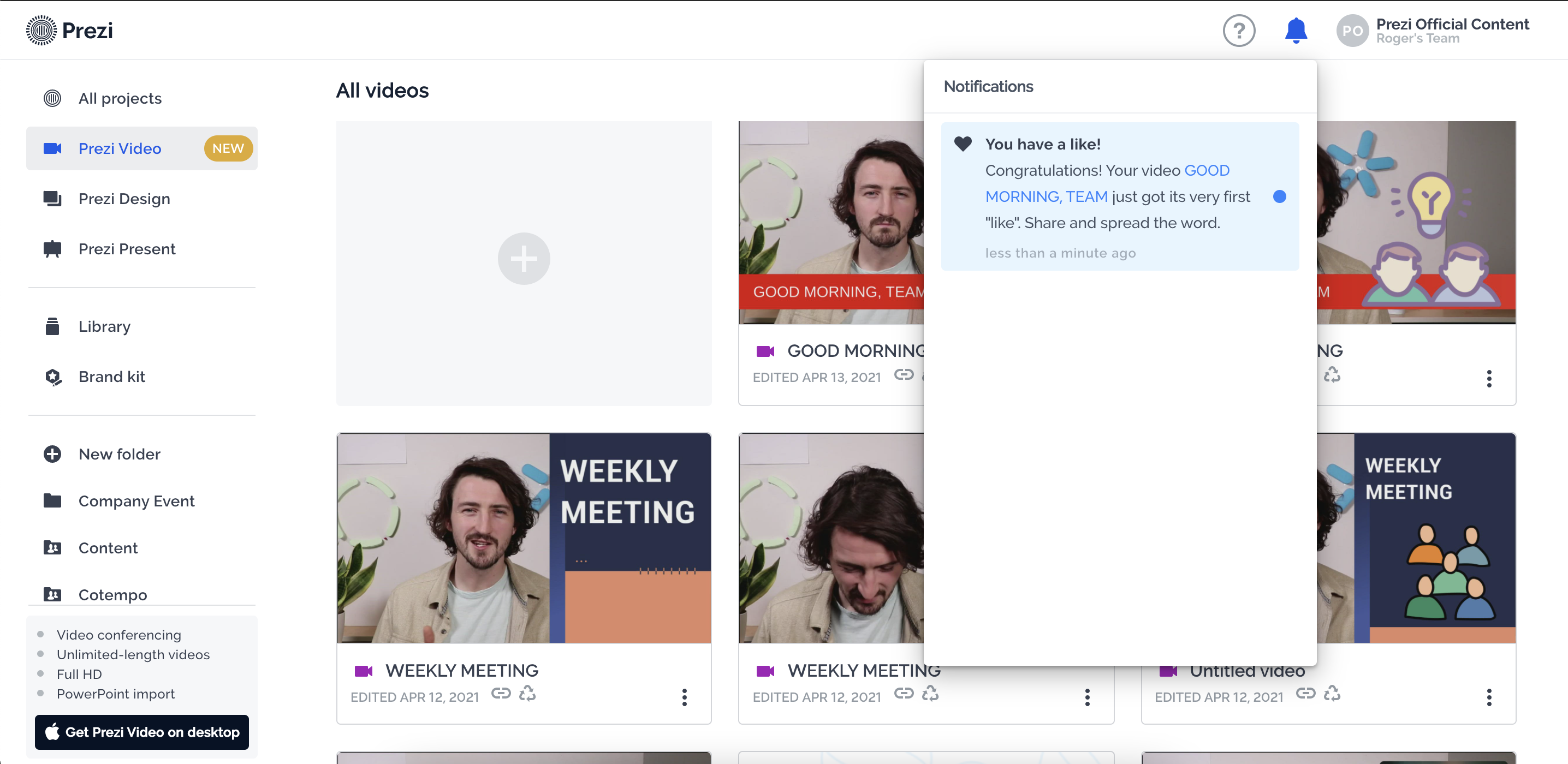Open first WEEKLY MEETING video thumbnail

click(524, 538)
